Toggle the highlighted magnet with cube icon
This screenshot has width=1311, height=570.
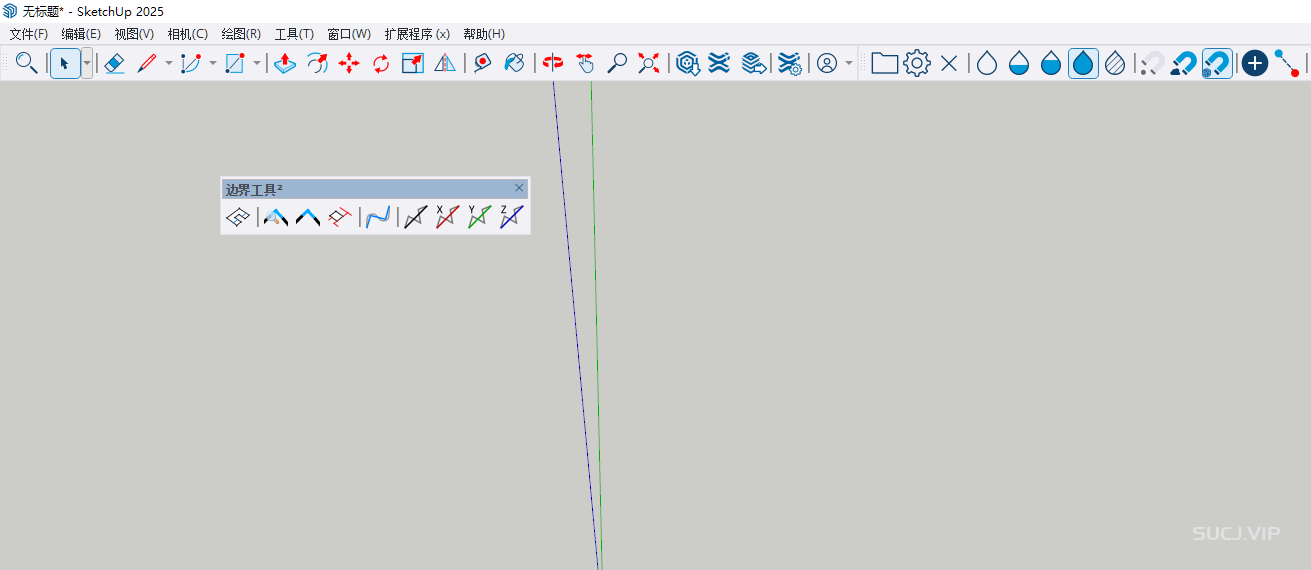coord(1217,63)
